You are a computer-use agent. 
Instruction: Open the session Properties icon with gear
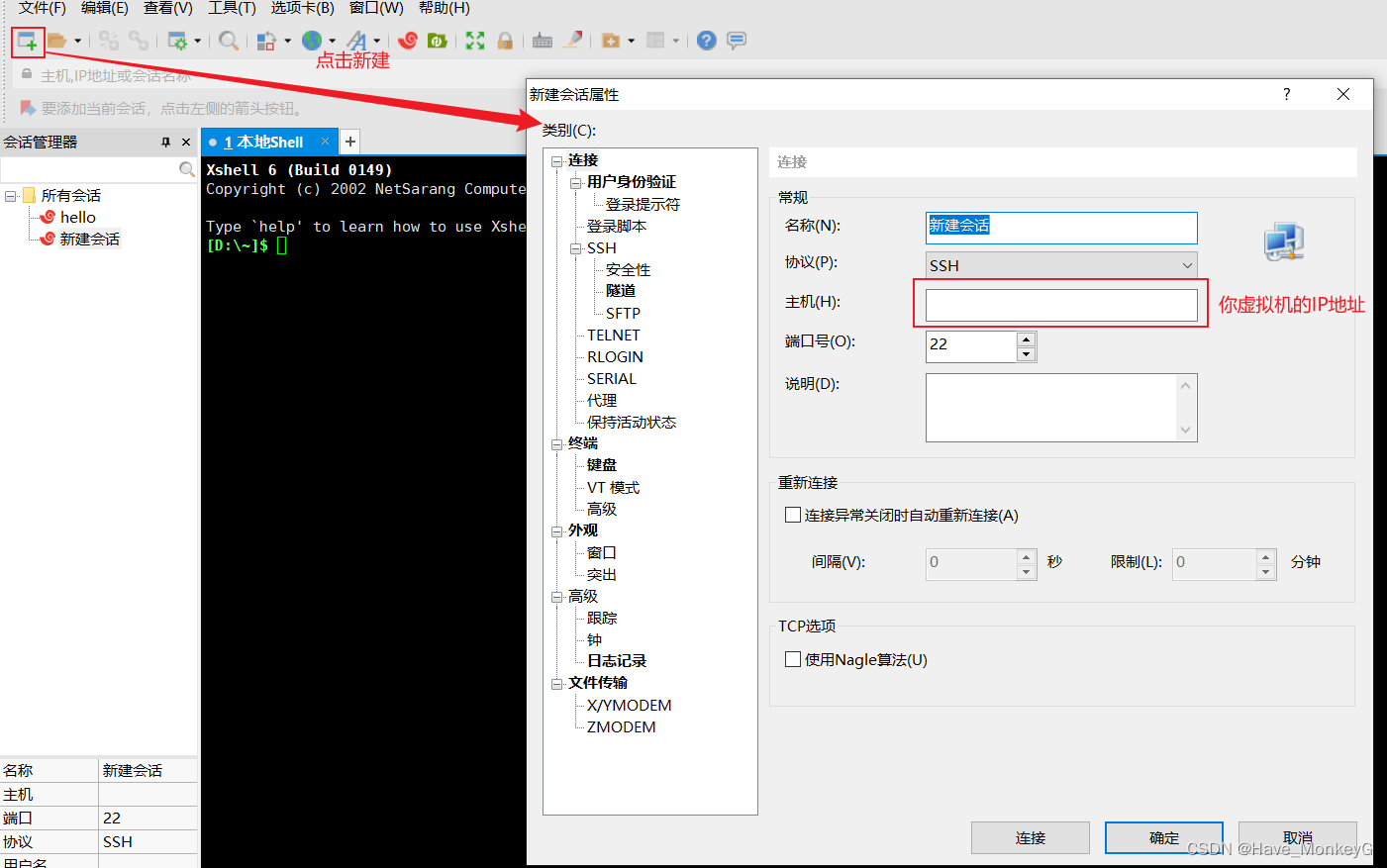[x=177, y=41]
